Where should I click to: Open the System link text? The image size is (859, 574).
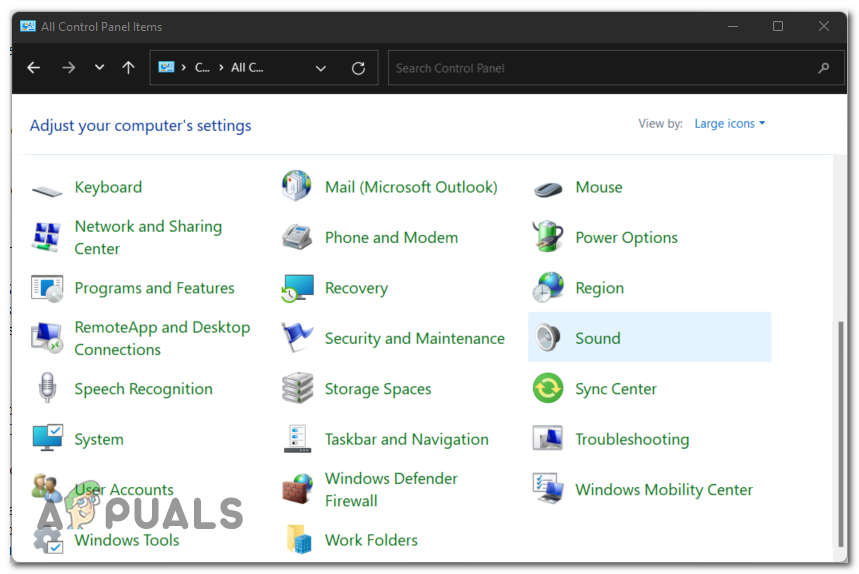(99, 439)
